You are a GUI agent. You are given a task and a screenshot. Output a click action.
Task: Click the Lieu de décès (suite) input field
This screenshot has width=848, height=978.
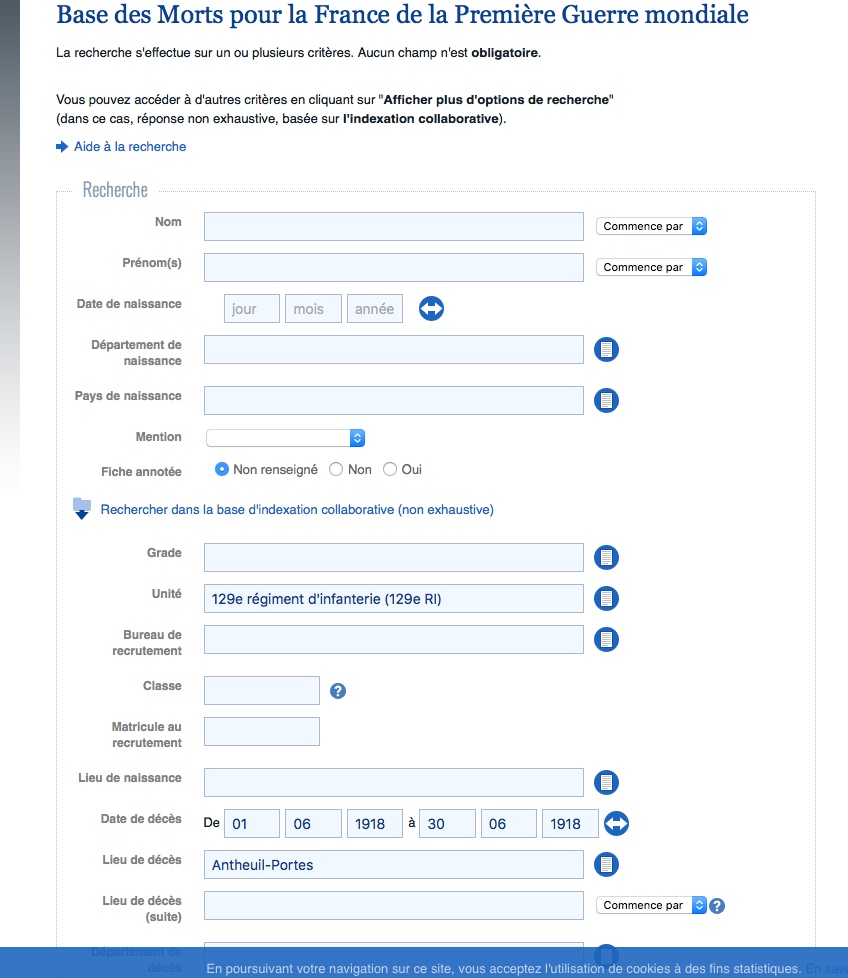point(393,906)
